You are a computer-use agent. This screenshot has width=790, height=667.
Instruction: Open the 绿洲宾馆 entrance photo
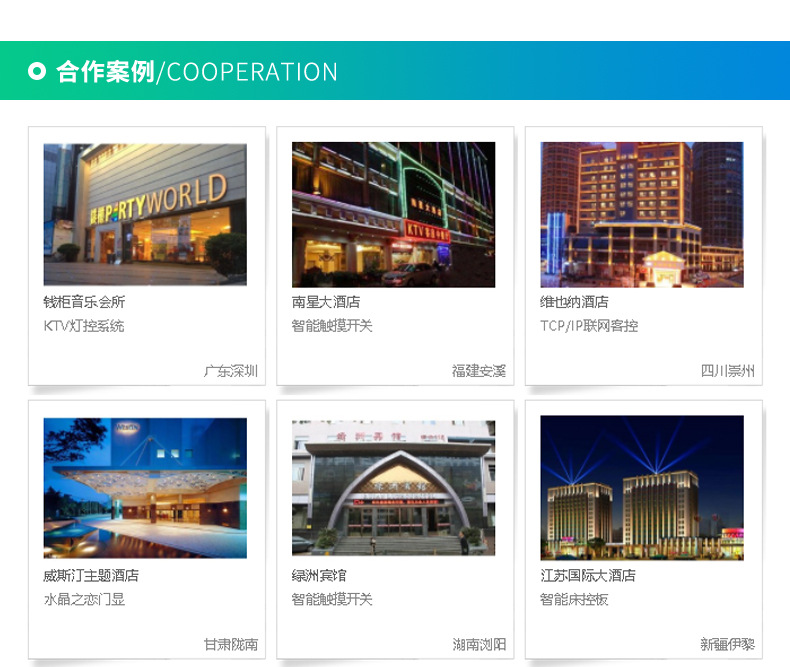[x=393, y=488]
